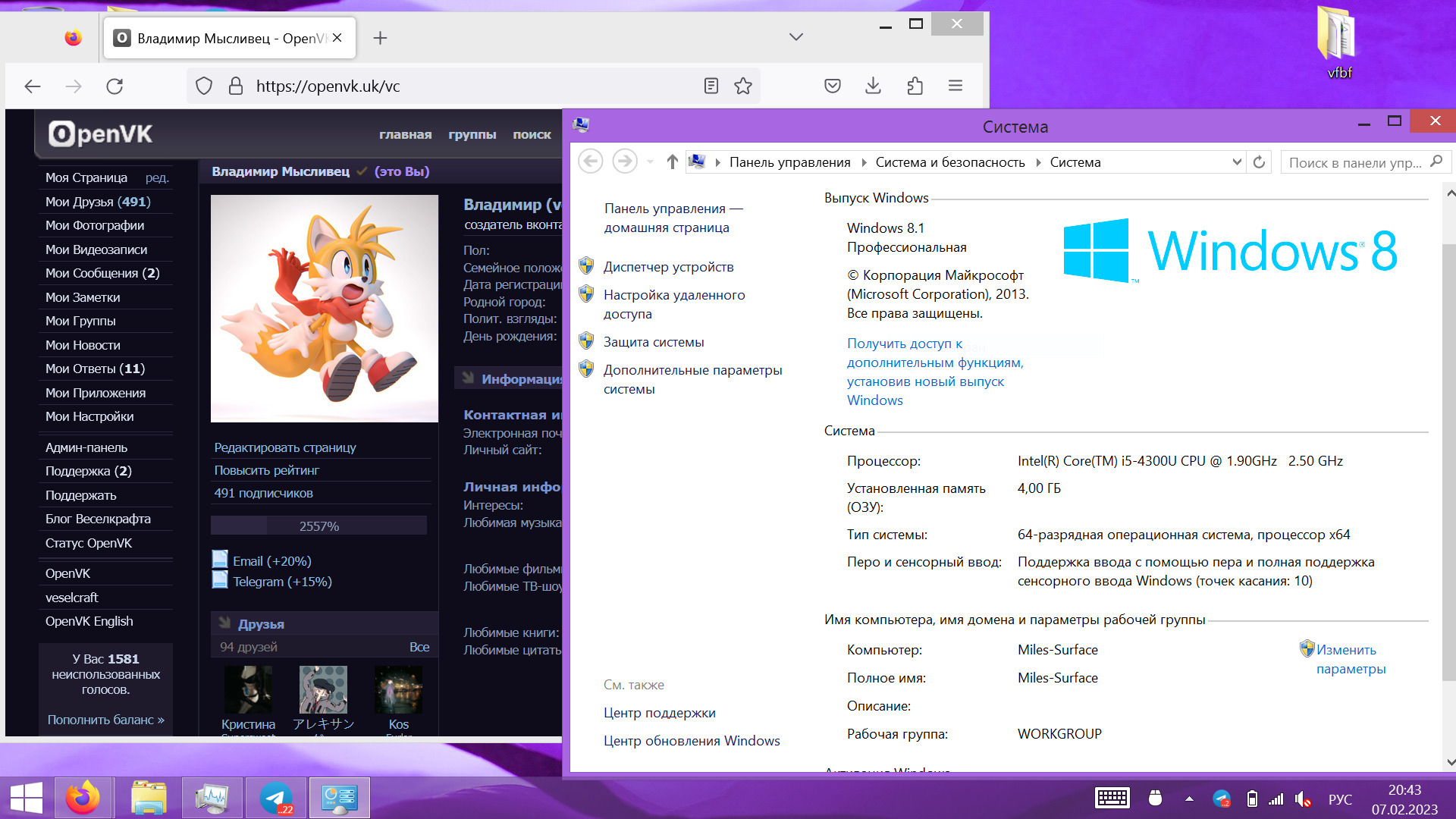Click the 2557% rating progress bar

tap(318, 526)
